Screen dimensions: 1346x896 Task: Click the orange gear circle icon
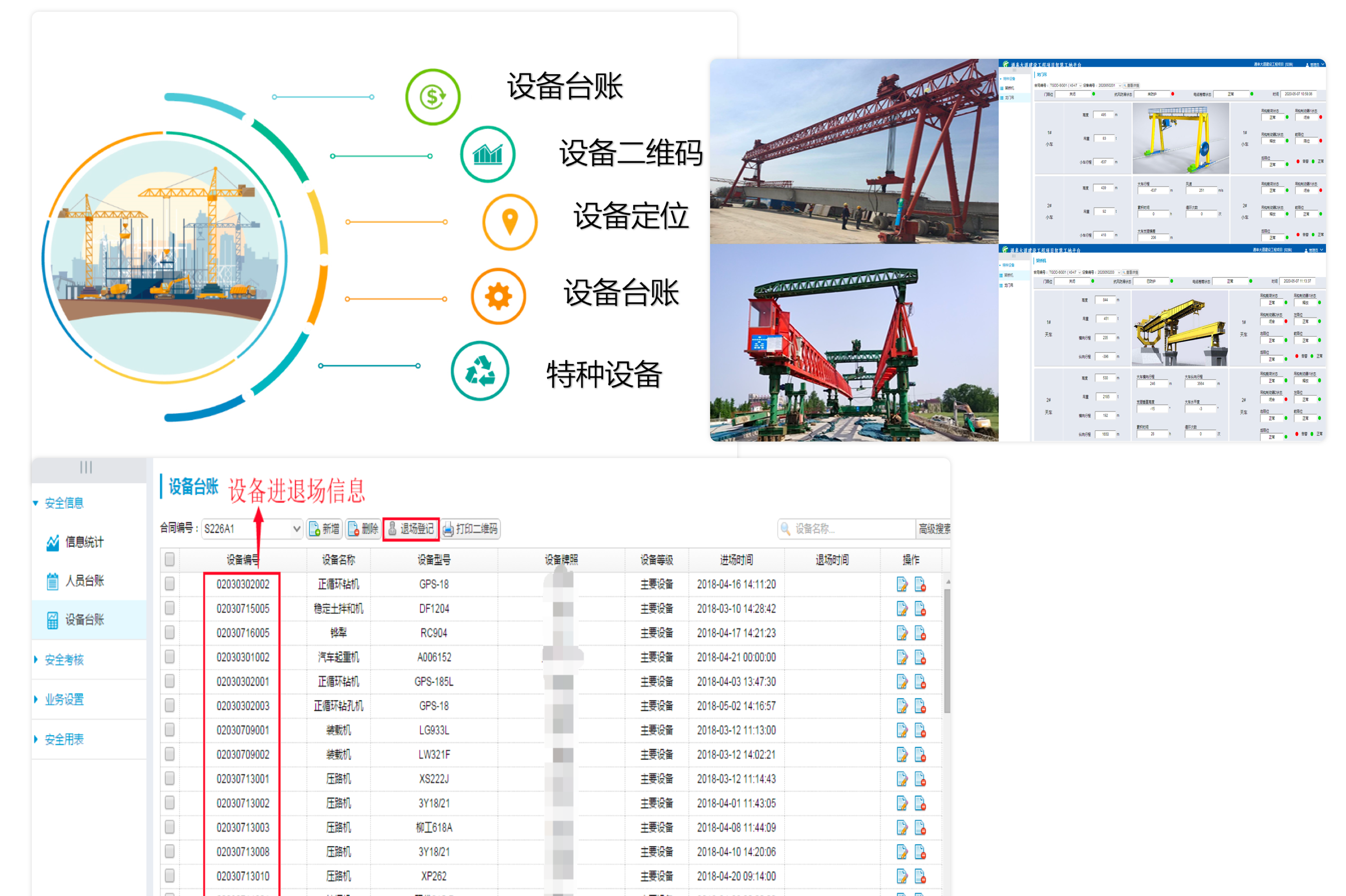click(x=498, y=297)
